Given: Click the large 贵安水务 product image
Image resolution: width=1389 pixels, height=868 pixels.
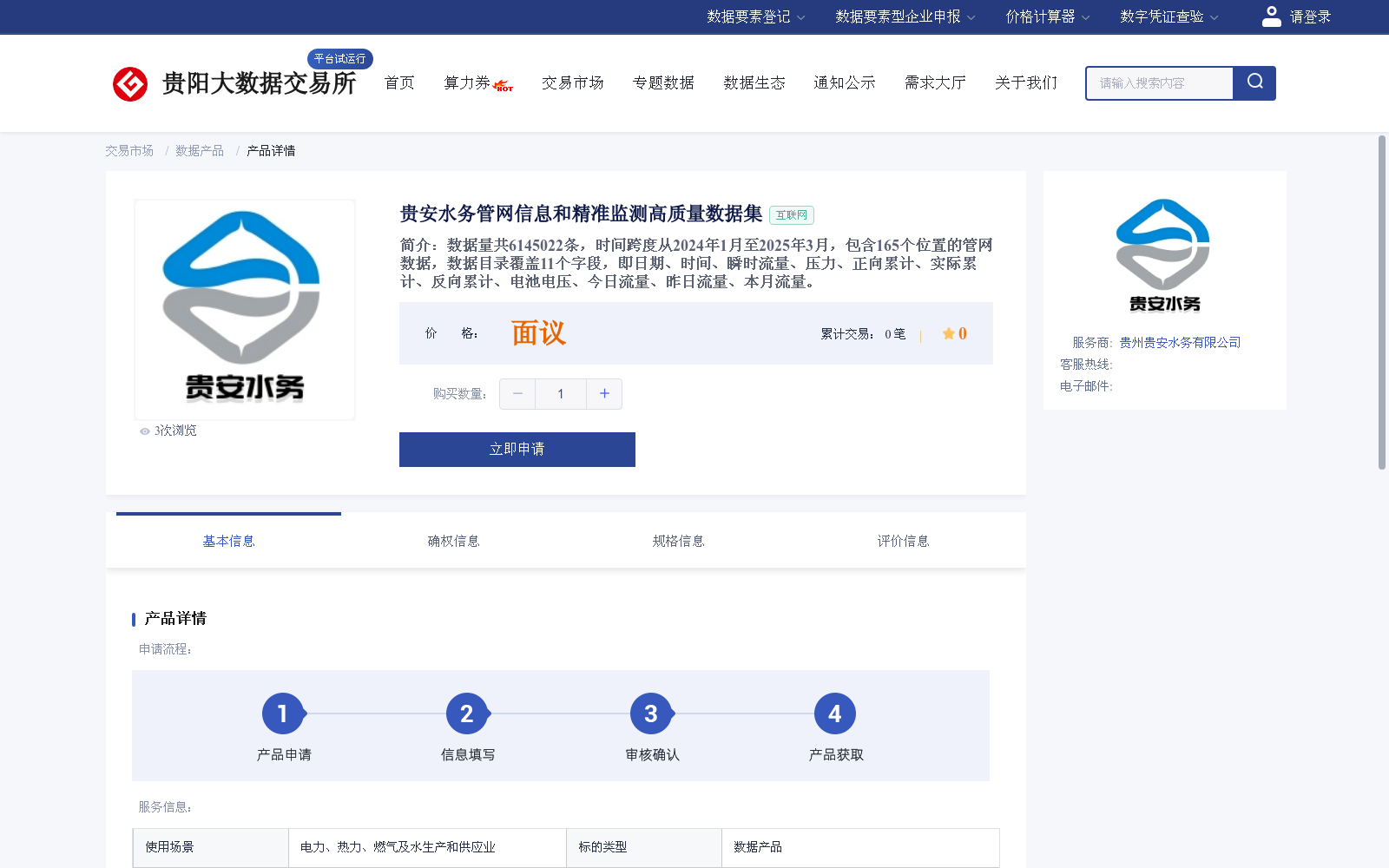Looking at the screenshot, I should (x=245, y=310).
